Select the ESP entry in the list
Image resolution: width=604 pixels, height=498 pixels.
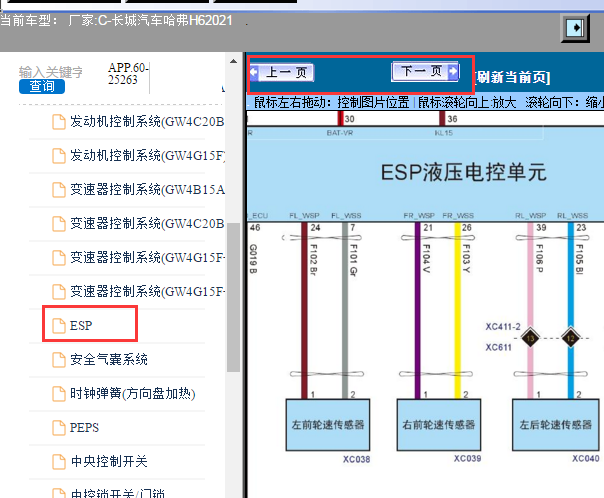81,325
